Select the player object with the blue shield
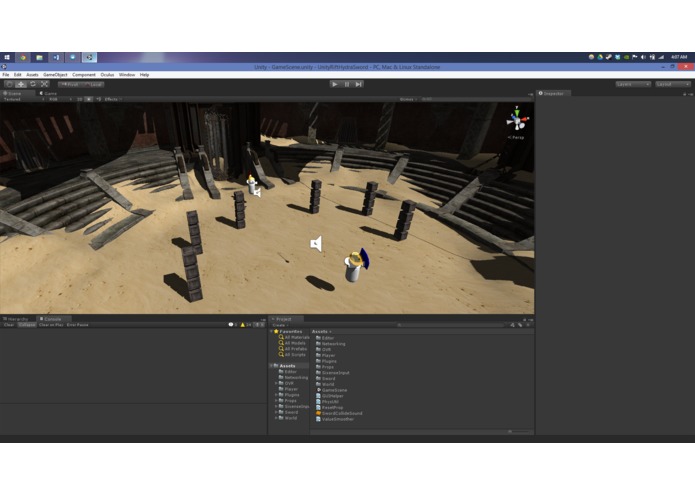The image size is (695, 494). (356, 265)
